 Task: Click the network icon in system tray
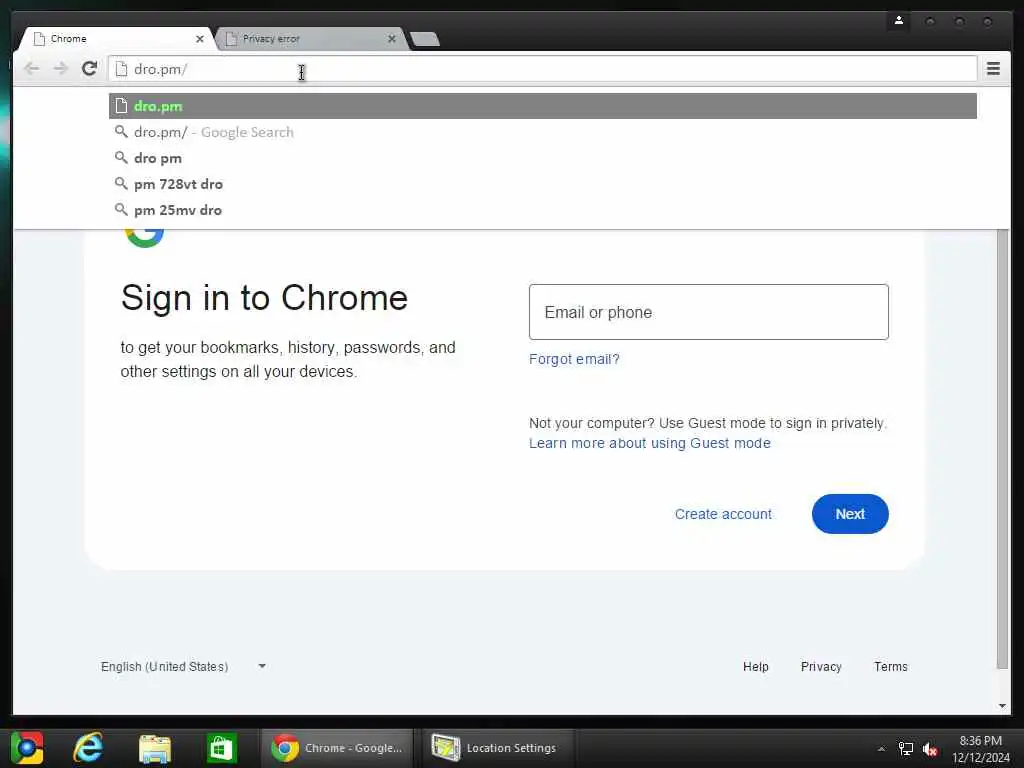click(906, 749)
